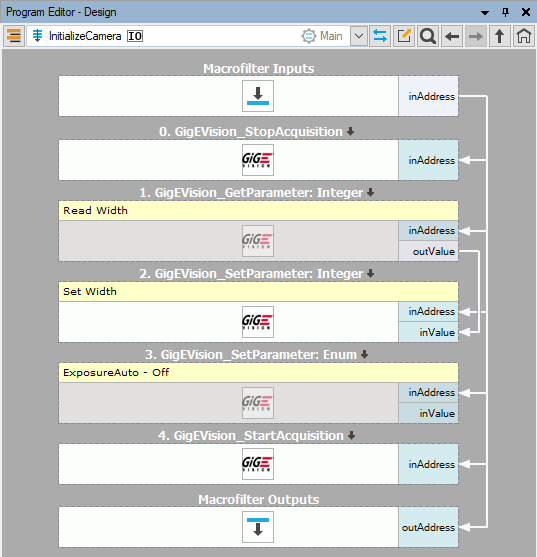Open the macrofilter path dropdown arrow
The image size is (537, 557).
click(359, 36)
